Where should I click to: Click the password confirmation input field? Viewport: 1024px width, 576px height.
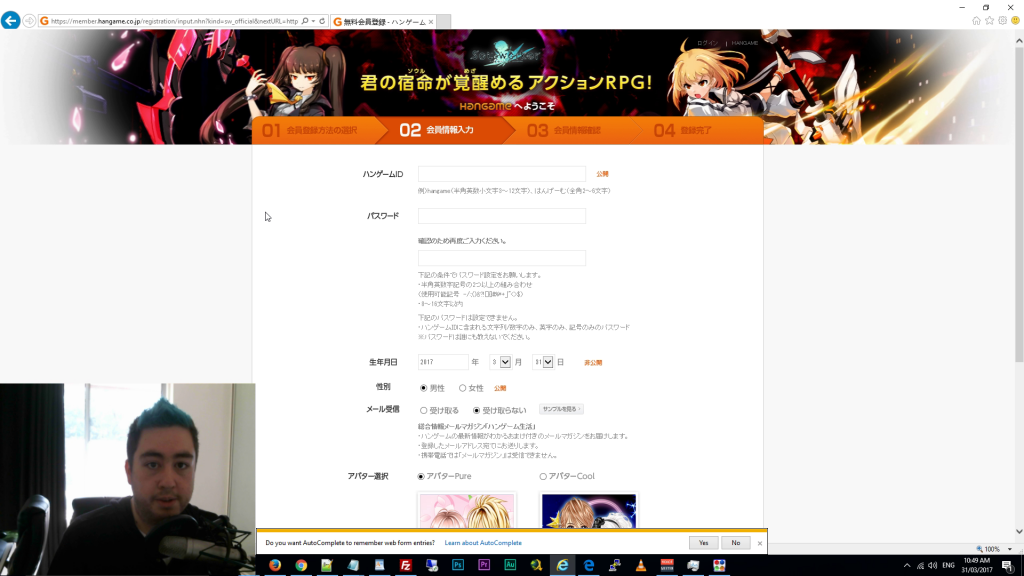502,258
